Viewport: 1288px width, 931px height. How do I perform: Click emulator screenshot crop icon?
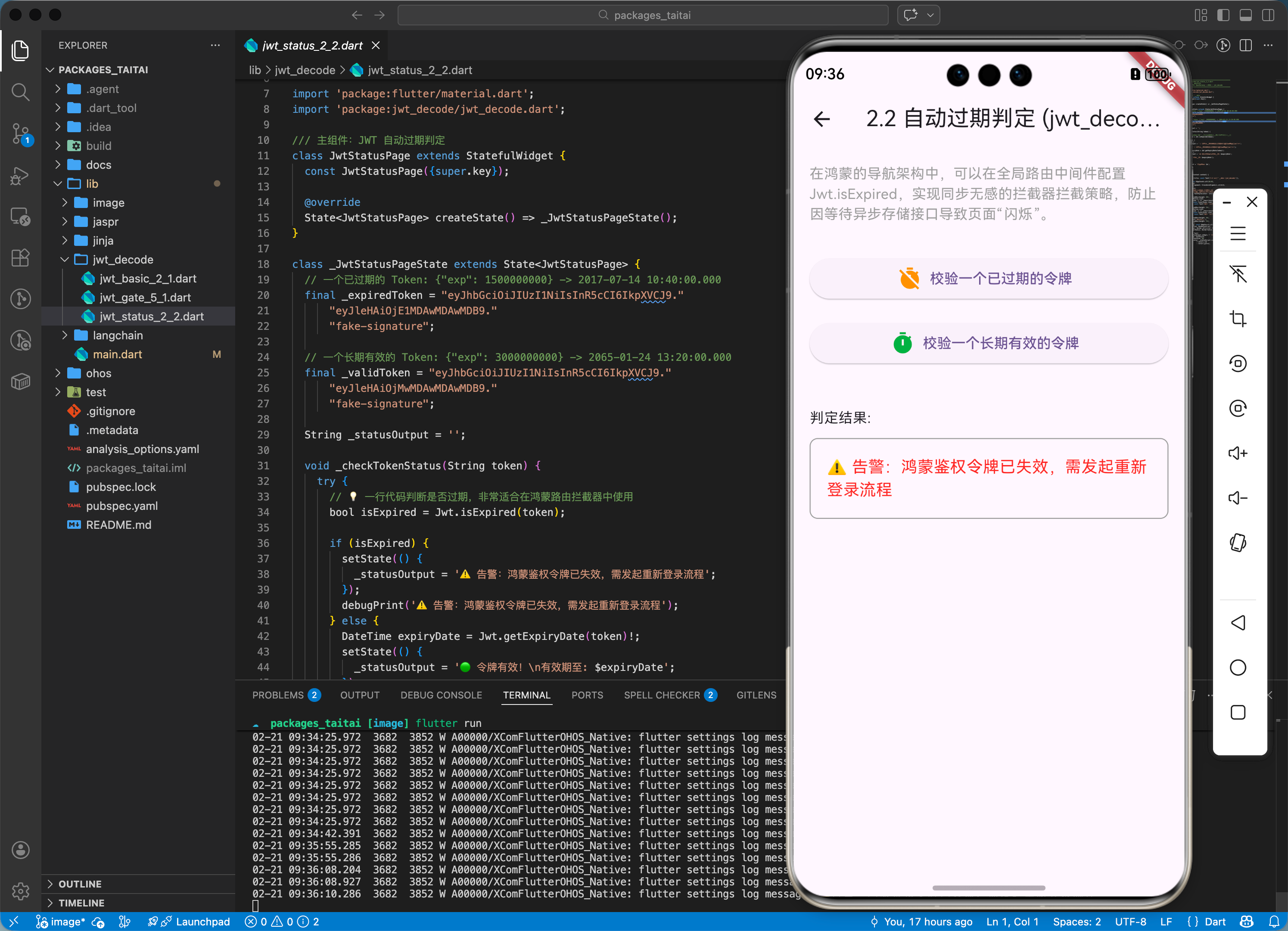pyautogui.click(x=1238, y=319)
